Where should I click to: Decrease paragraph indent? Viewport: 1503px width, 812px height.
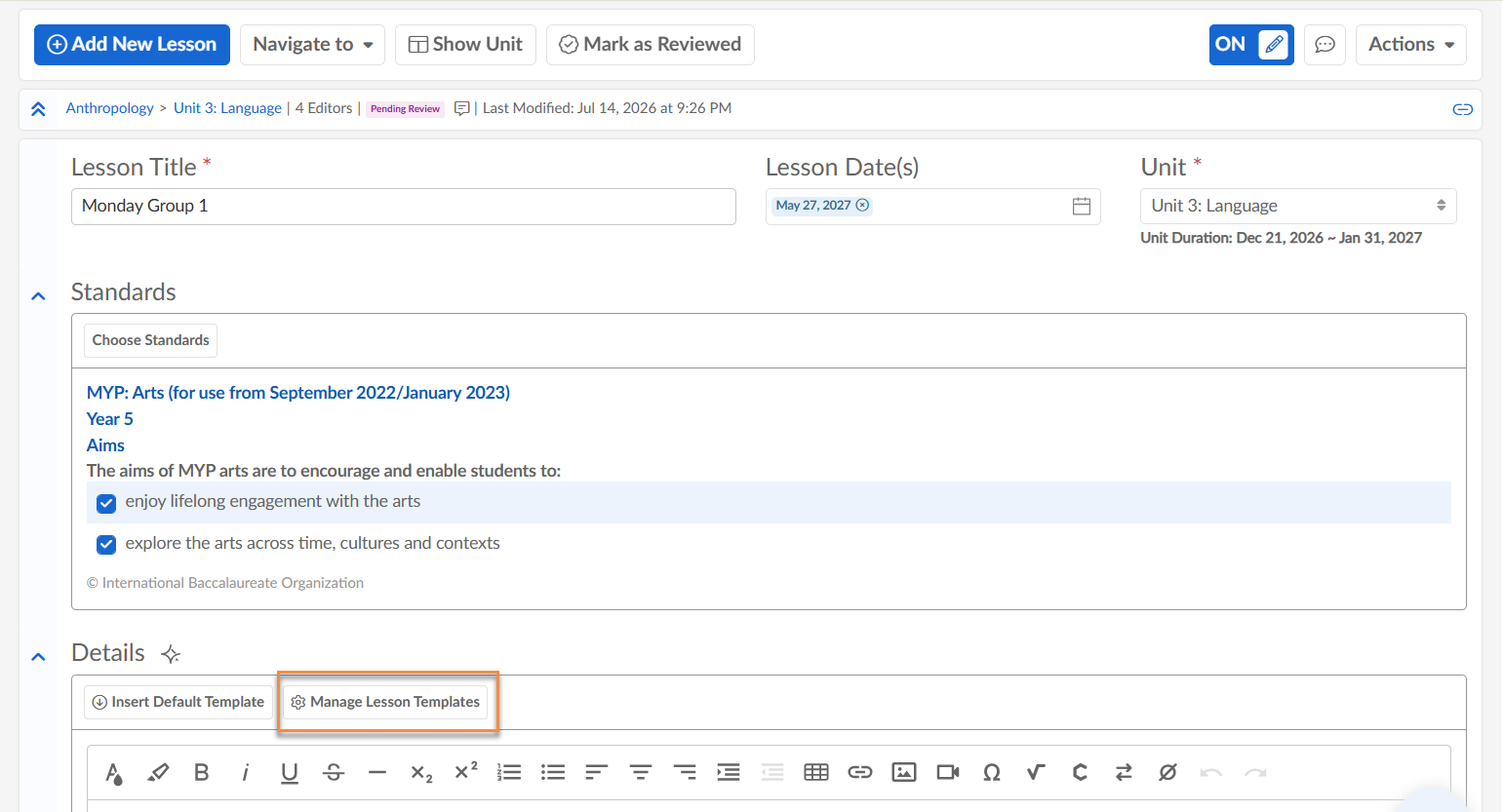pos(772,773)
